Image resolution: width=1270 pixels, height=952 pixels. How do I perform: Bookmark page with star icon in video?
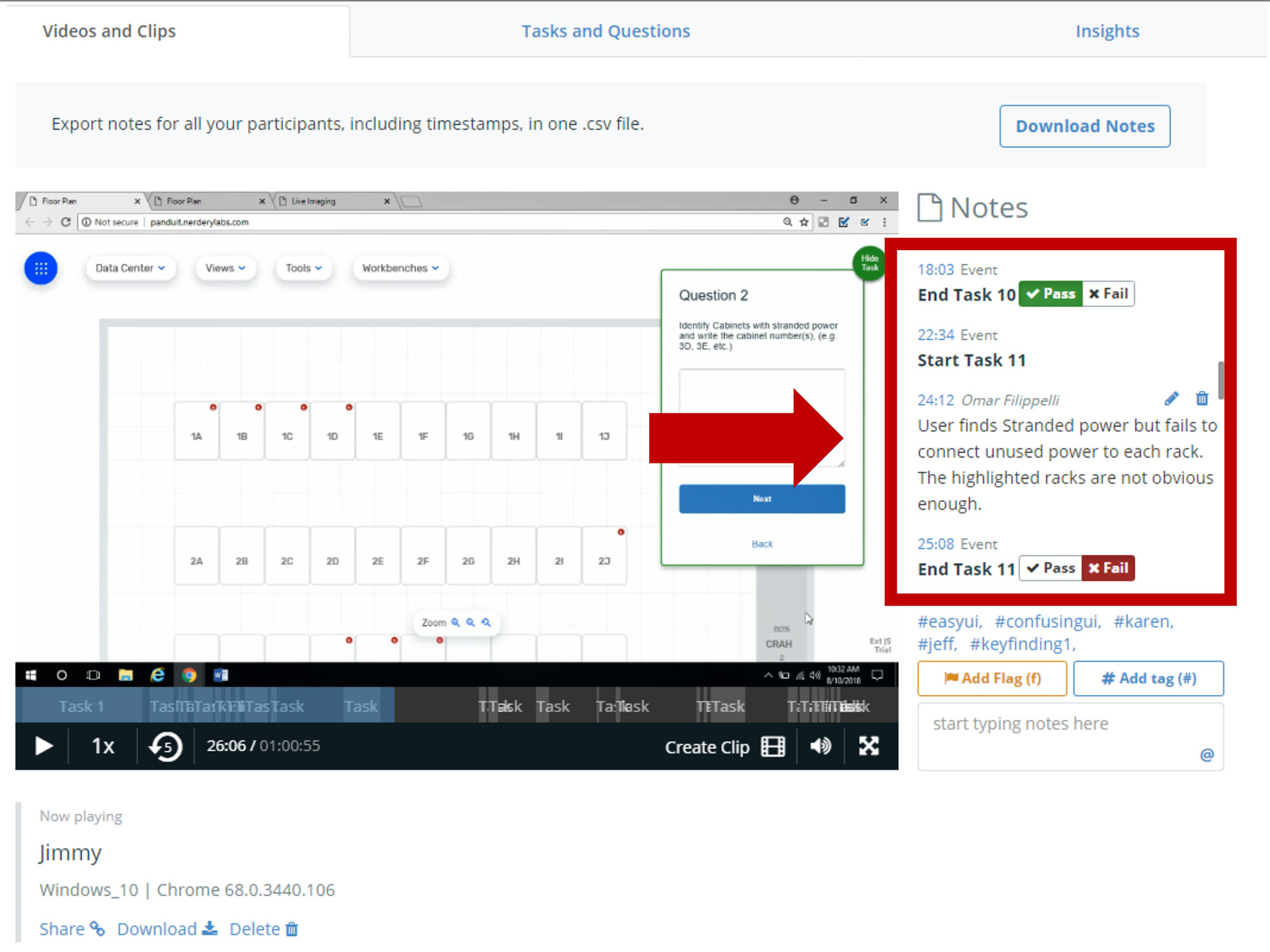[805, 222]
